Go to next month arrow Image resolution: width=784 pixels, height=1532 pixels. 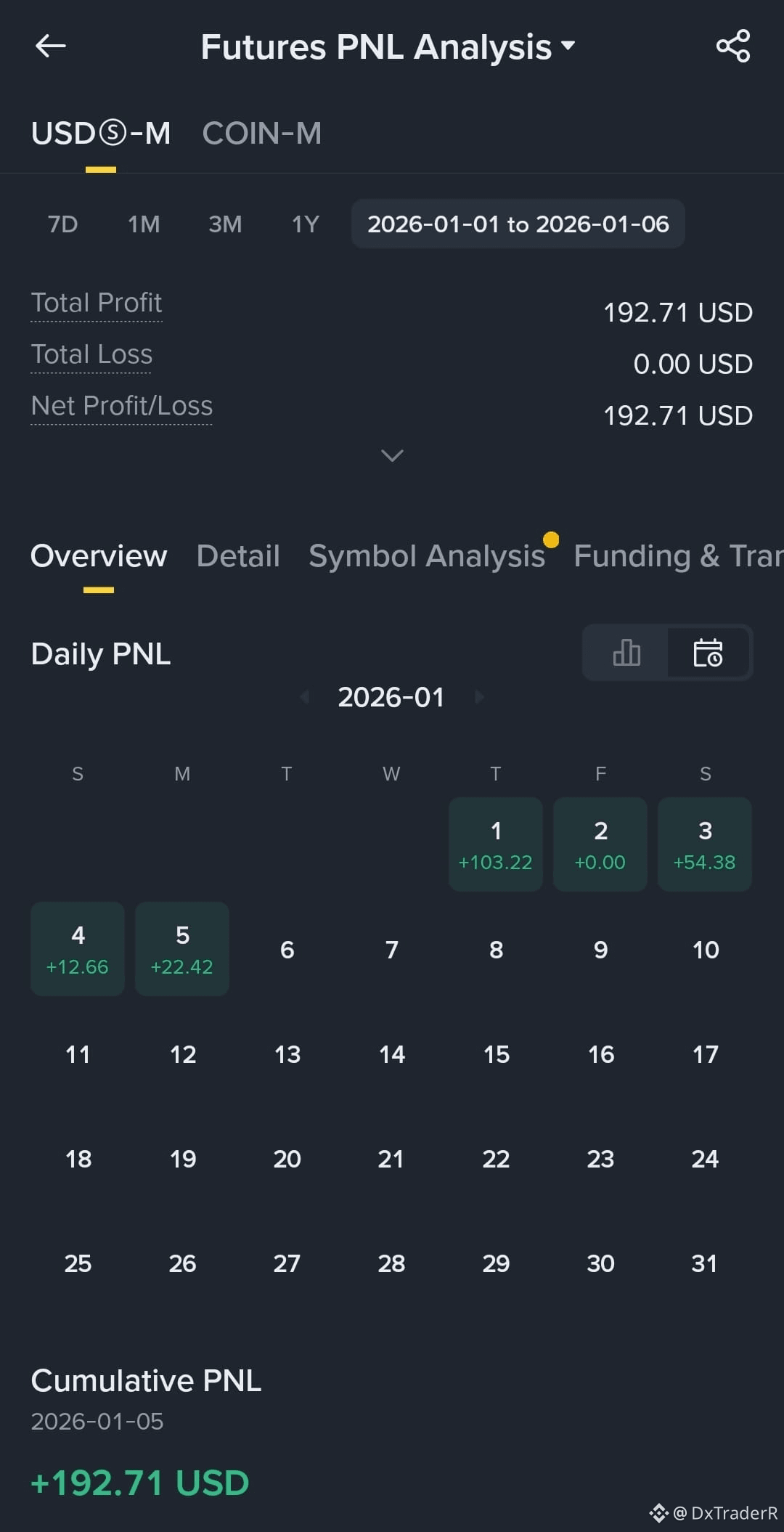click(x=478, y=697)
